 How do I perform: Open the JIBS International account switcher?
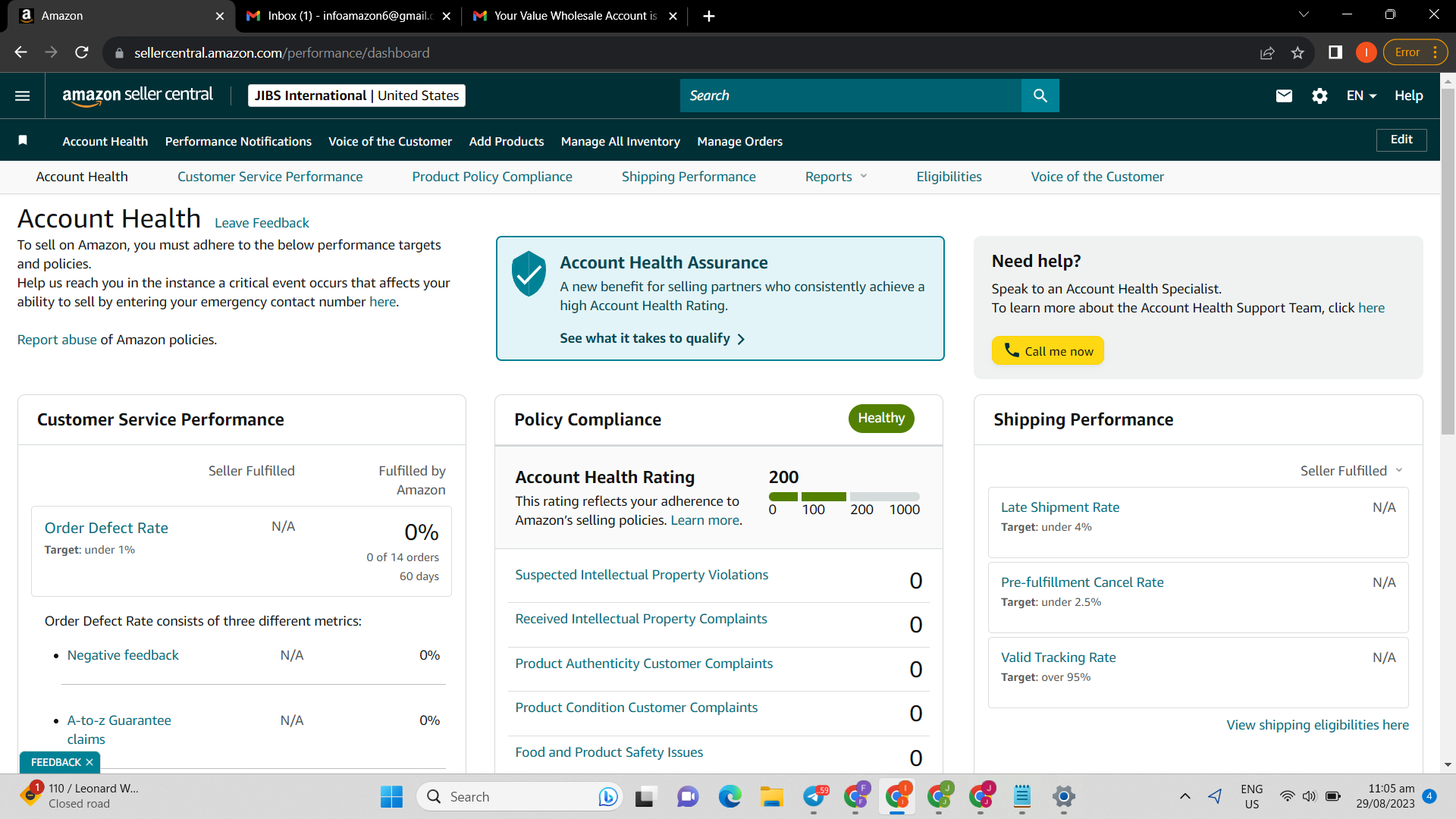coord(356,96)
